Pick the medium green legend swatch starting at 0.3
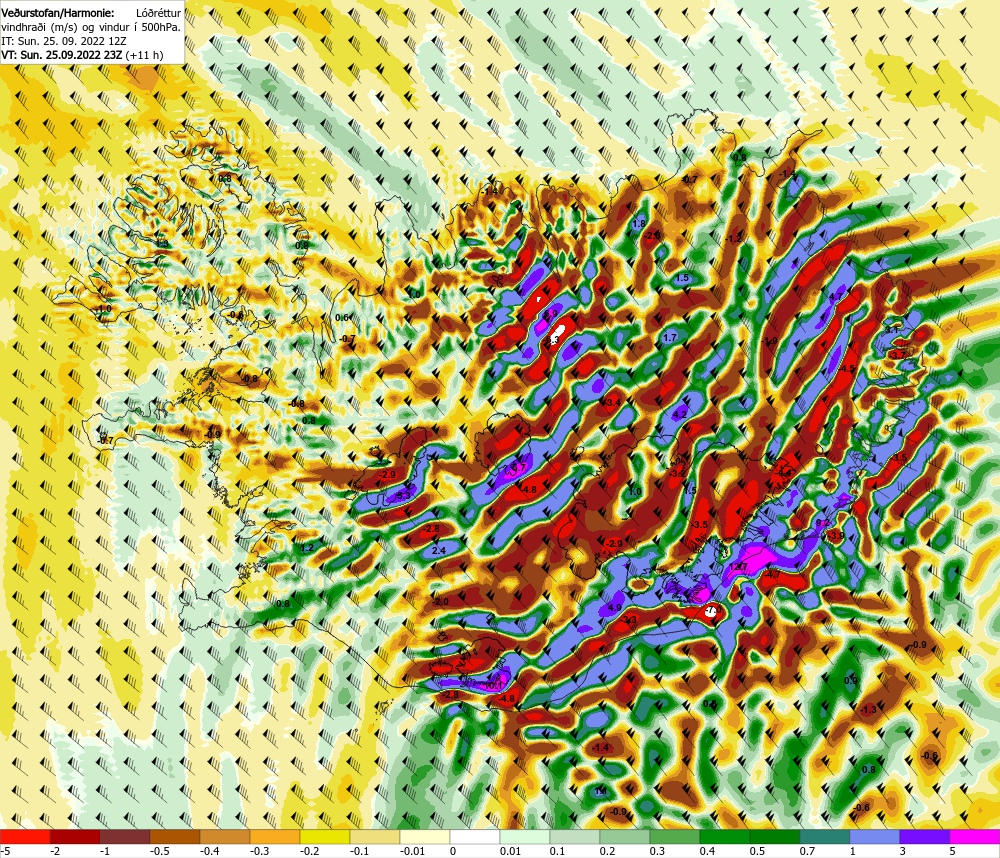This screenshot has width=1000, height=858. coord(675,836)
